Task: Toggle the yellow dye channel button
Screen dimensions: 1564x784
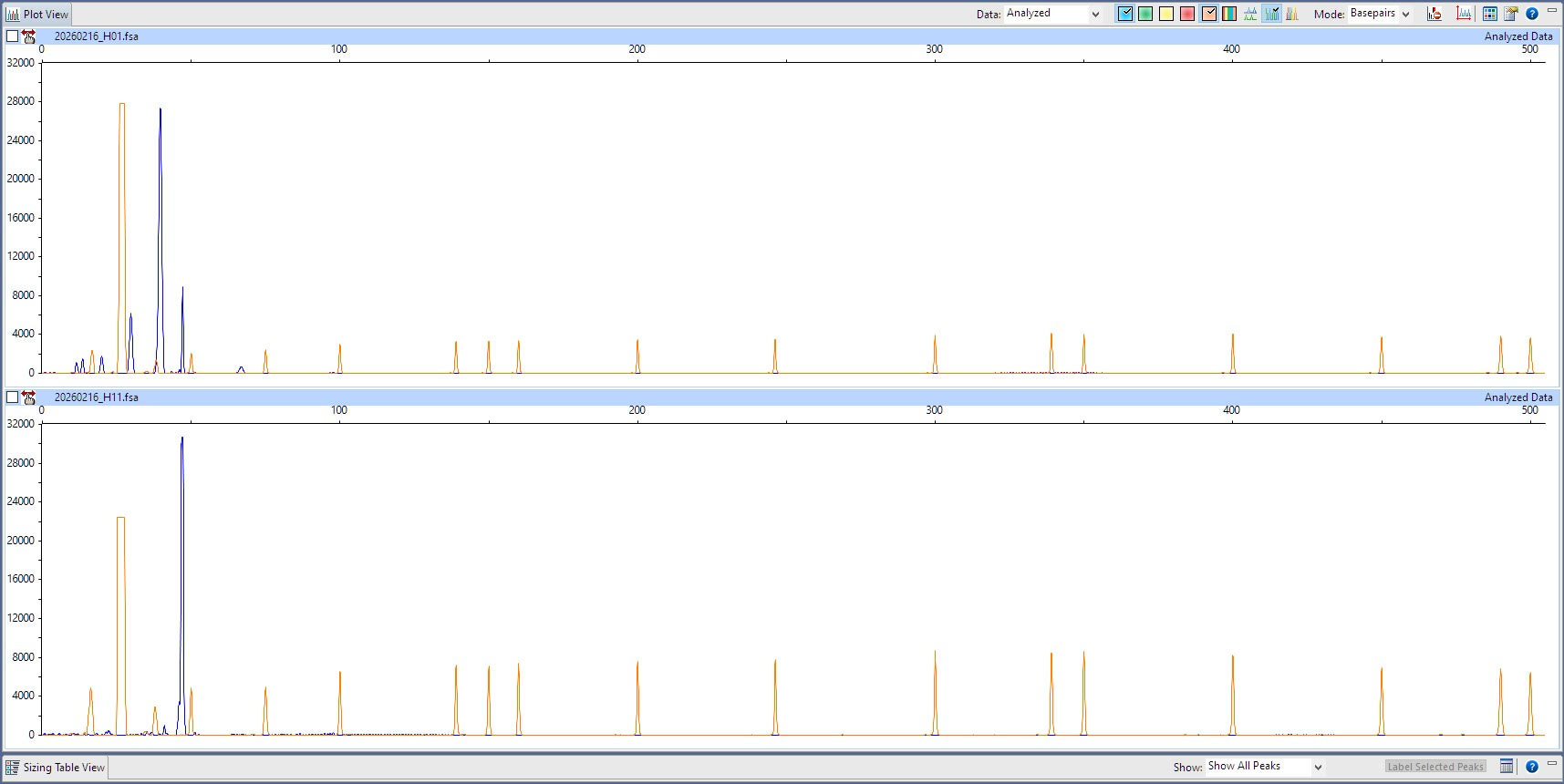Action: (x=1166, y=14)
